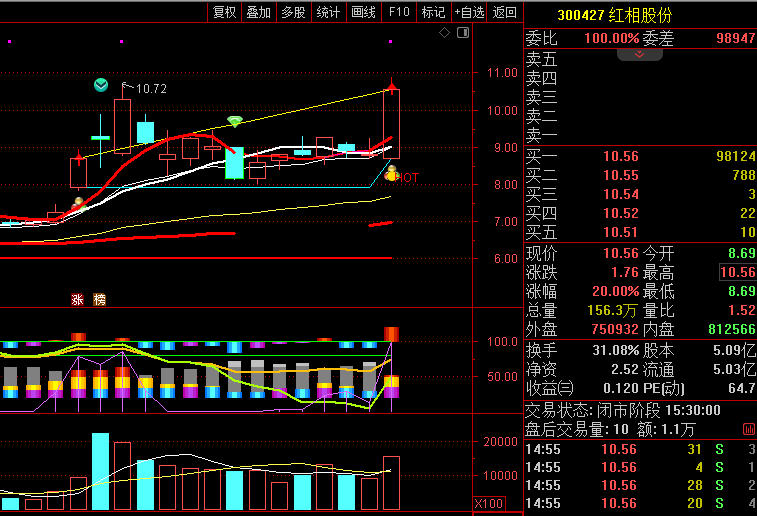Click the green down-arrow signal marker
This screenshot has width=757, height=516.
100,85
